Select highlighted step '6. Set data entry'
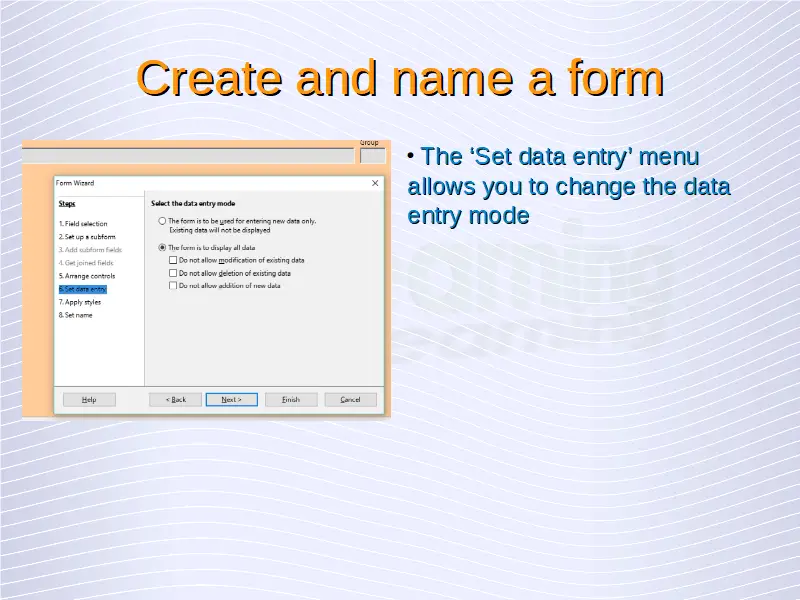 (x=83, y=289)
